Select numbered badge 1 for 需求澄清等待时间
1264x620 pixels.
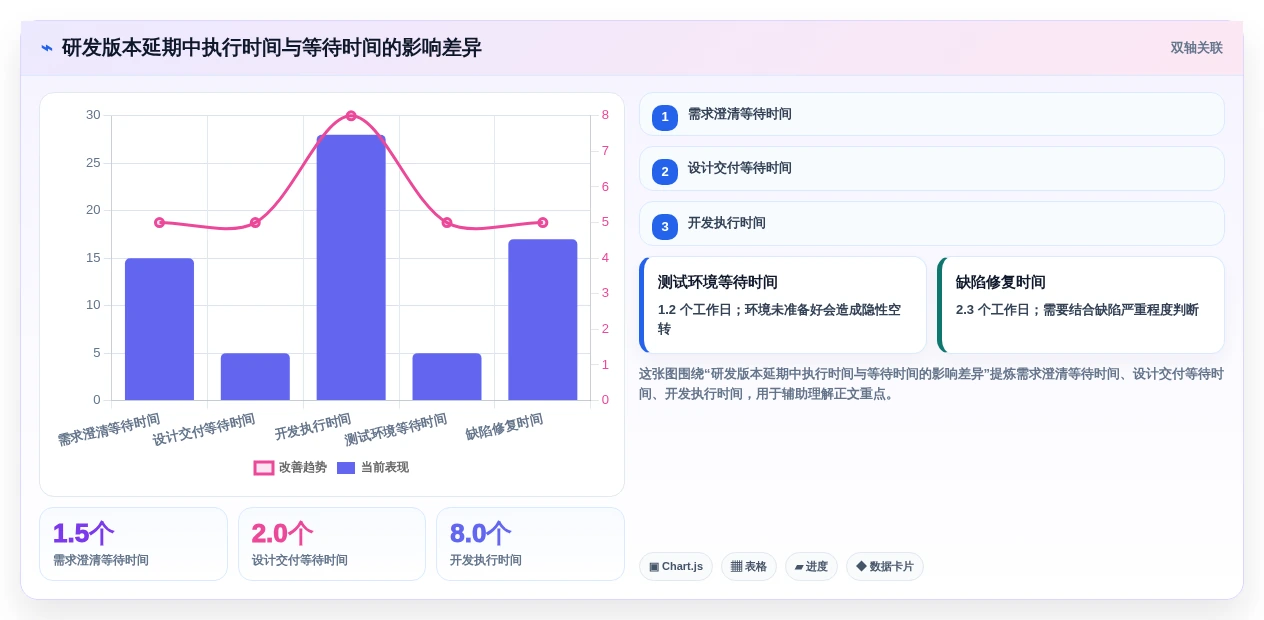click(665, 117)
